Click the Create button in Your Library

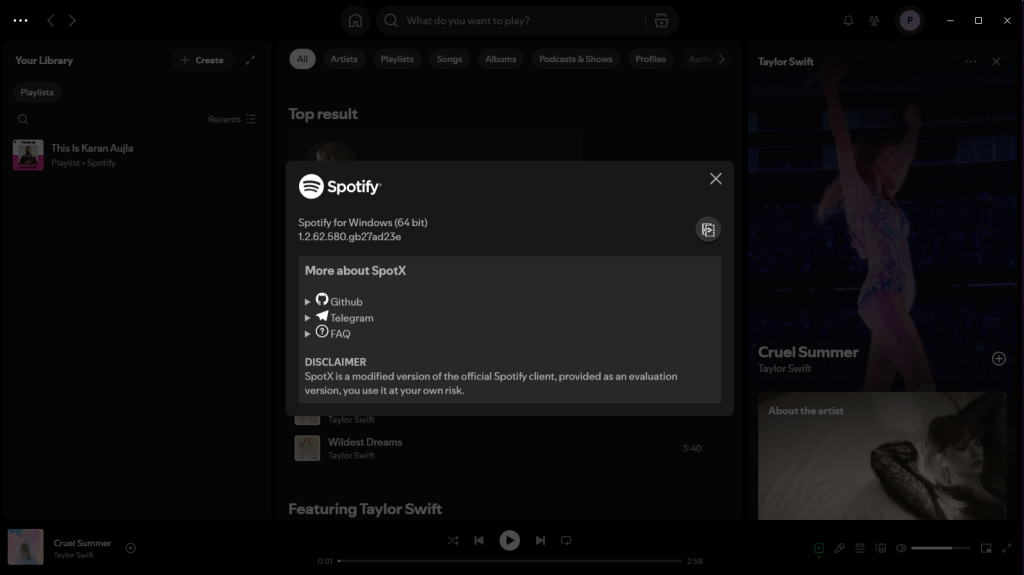(201, 60)
